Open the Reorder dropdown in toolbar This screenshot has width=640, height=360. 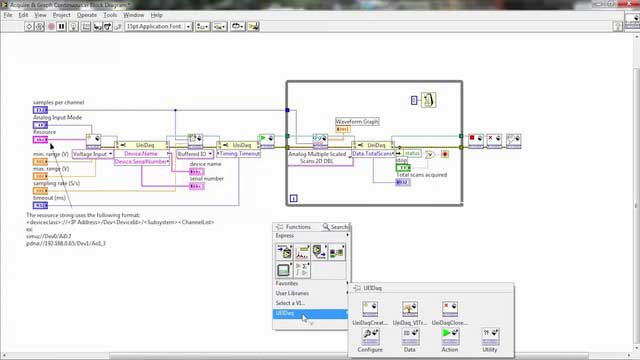(237, 27)
